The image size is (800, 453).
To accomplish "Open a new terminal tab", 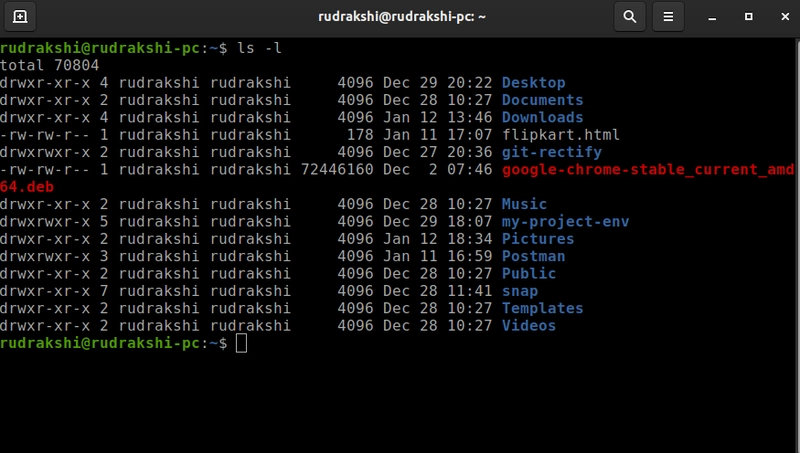I will click(20, 17).
